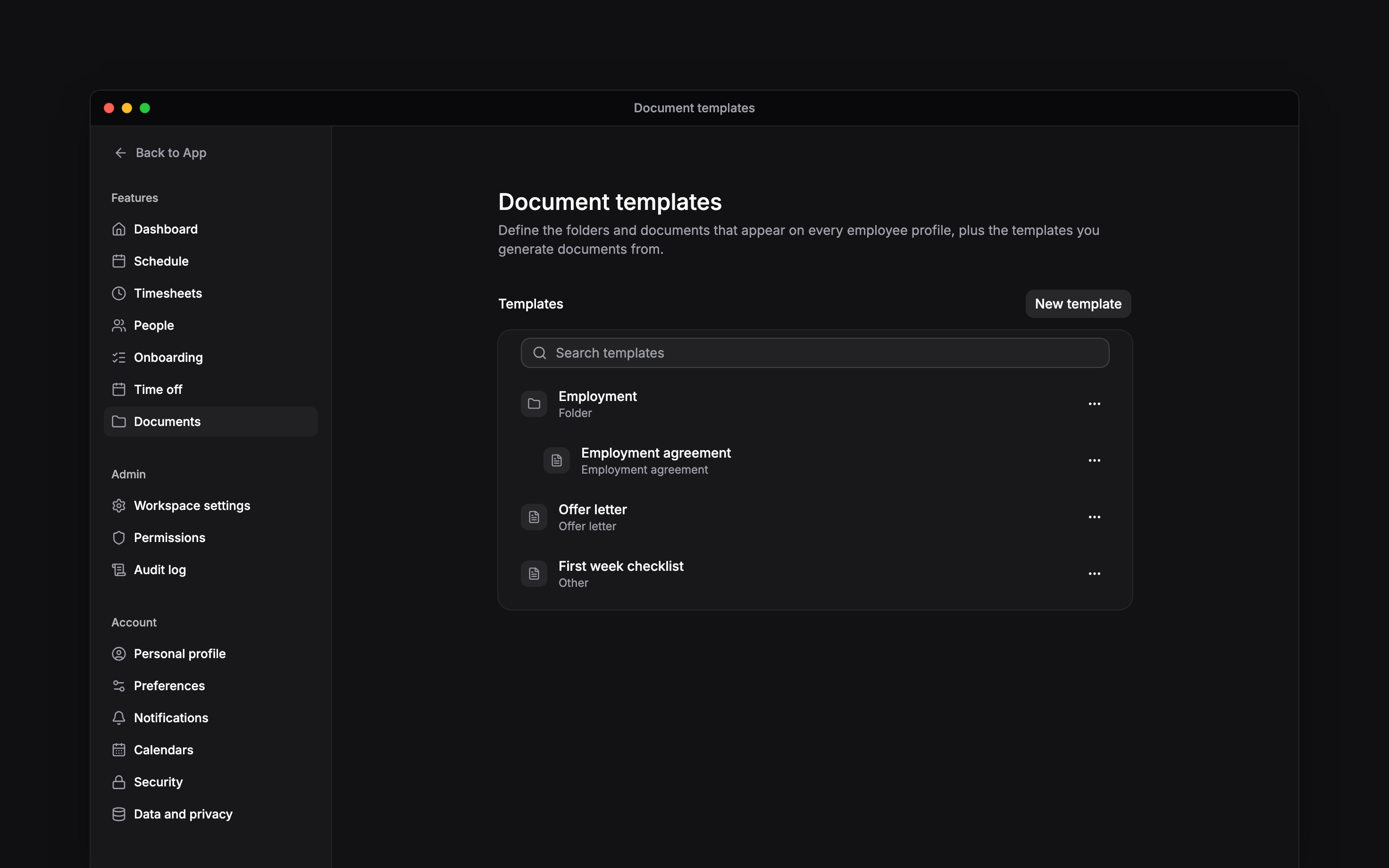Click the Offer letter document icon
This screenshot has width=1389, height=868.
click(x=534, y=517)
